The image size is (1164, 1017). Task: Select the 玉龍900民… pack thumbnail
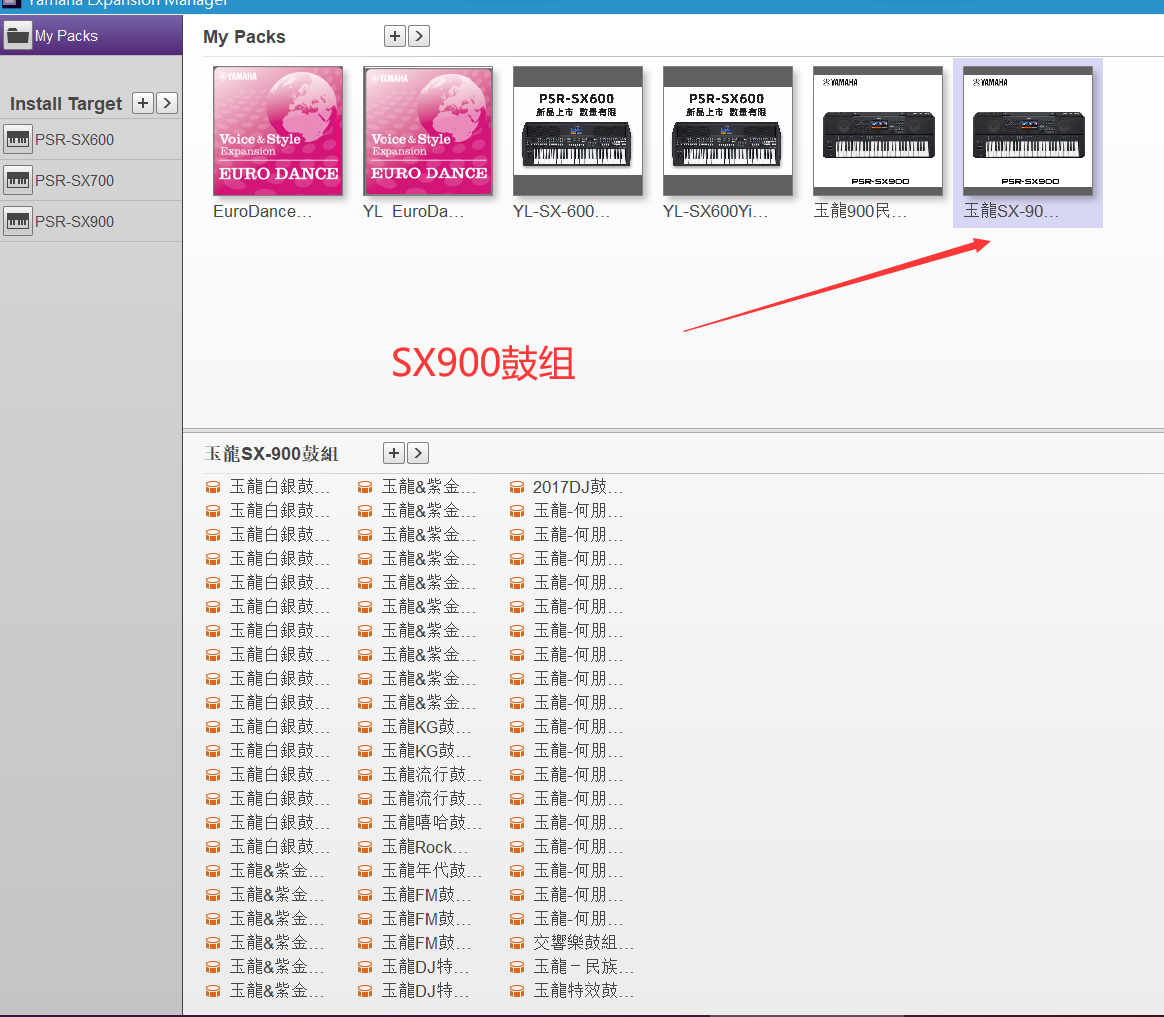click(878, 131)
